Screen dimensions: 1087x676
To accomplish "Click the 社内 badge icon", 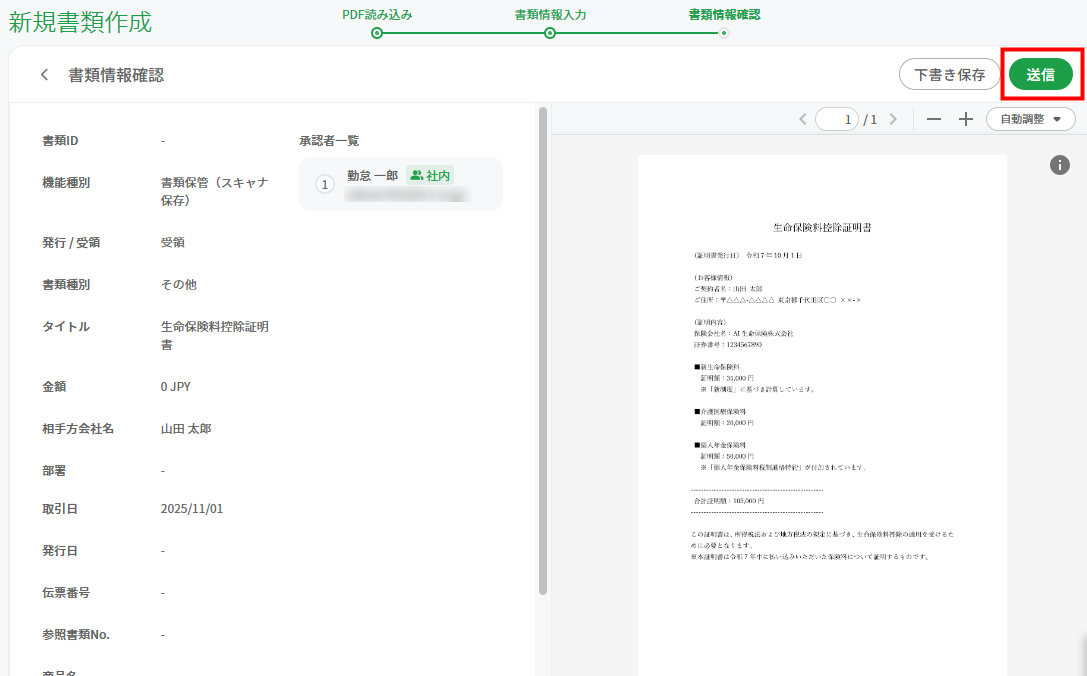I will (x=416, y=175).
